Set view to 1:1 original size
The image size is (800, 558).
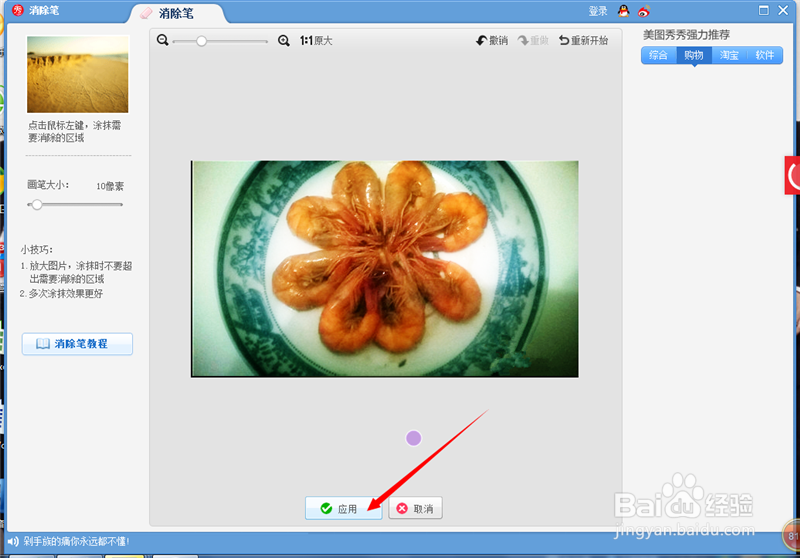click(x=316, y=41)
